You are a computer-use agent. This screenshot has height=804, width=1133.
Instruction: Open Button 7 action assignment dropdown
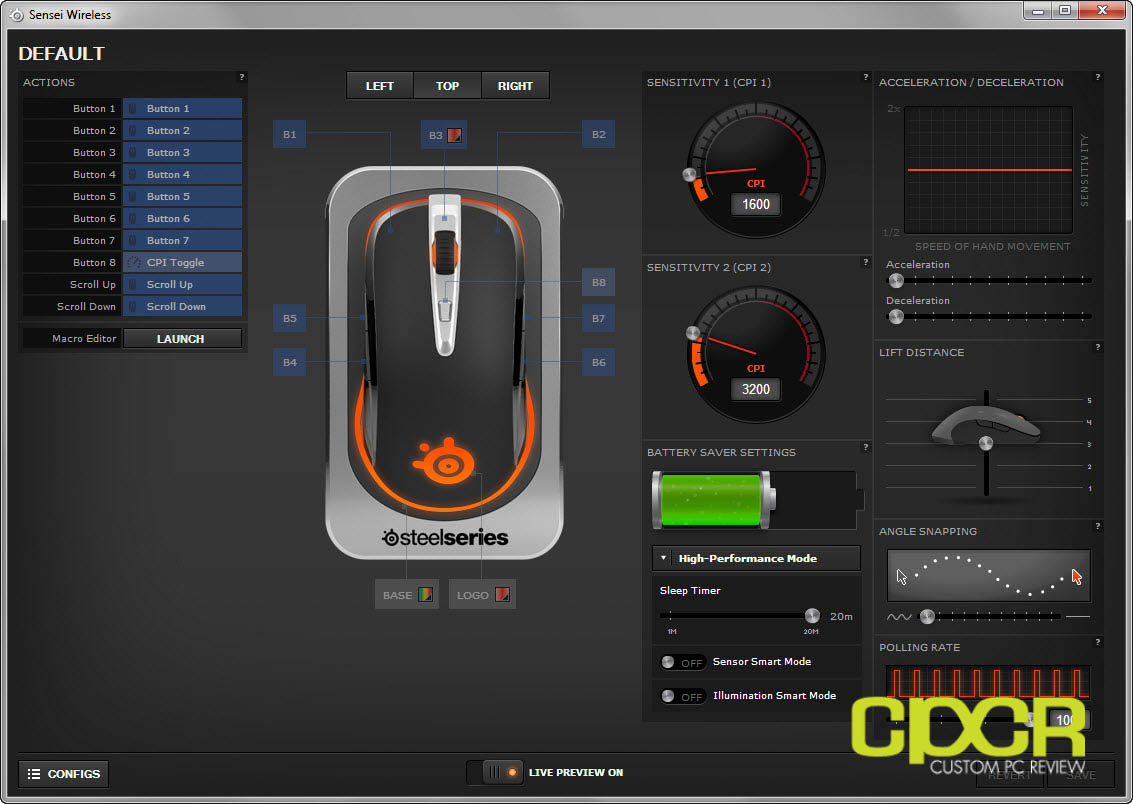tap(182, 241)
